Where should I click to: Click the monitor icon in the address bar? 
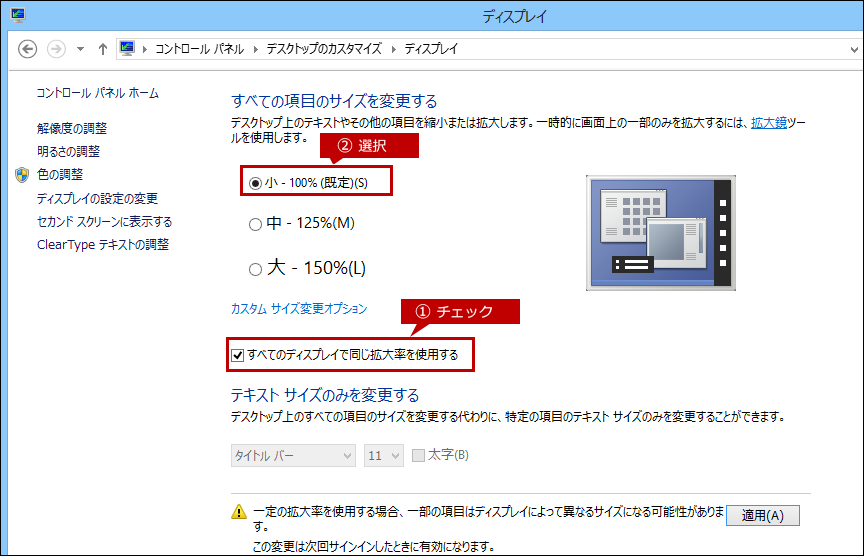(x=127, y=48)
